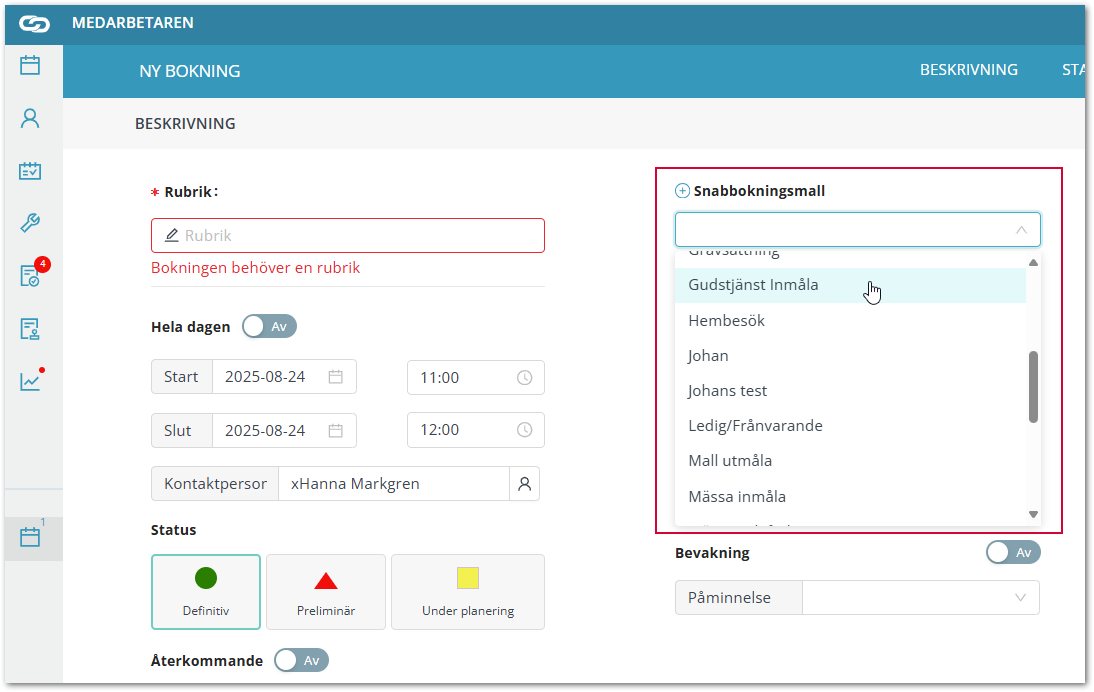Open the document certificate sidebar icon

click(x=30, y=329)
